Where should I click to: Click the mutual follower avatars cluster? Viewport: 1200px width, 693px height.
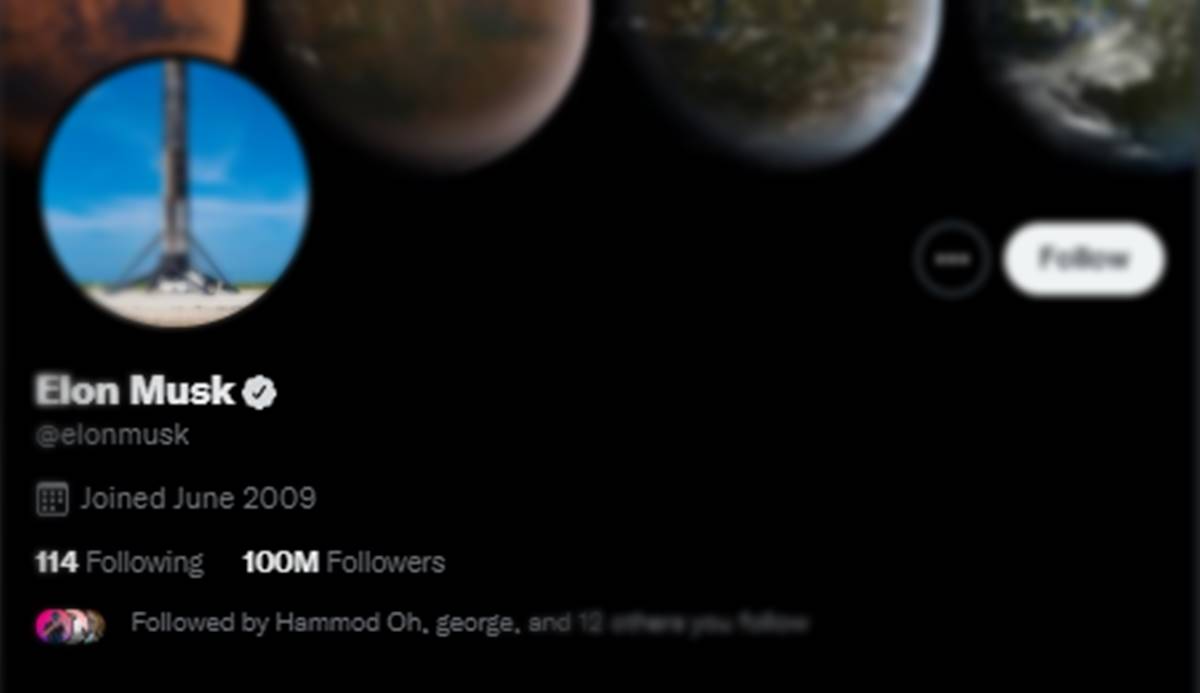coord(70,625)
